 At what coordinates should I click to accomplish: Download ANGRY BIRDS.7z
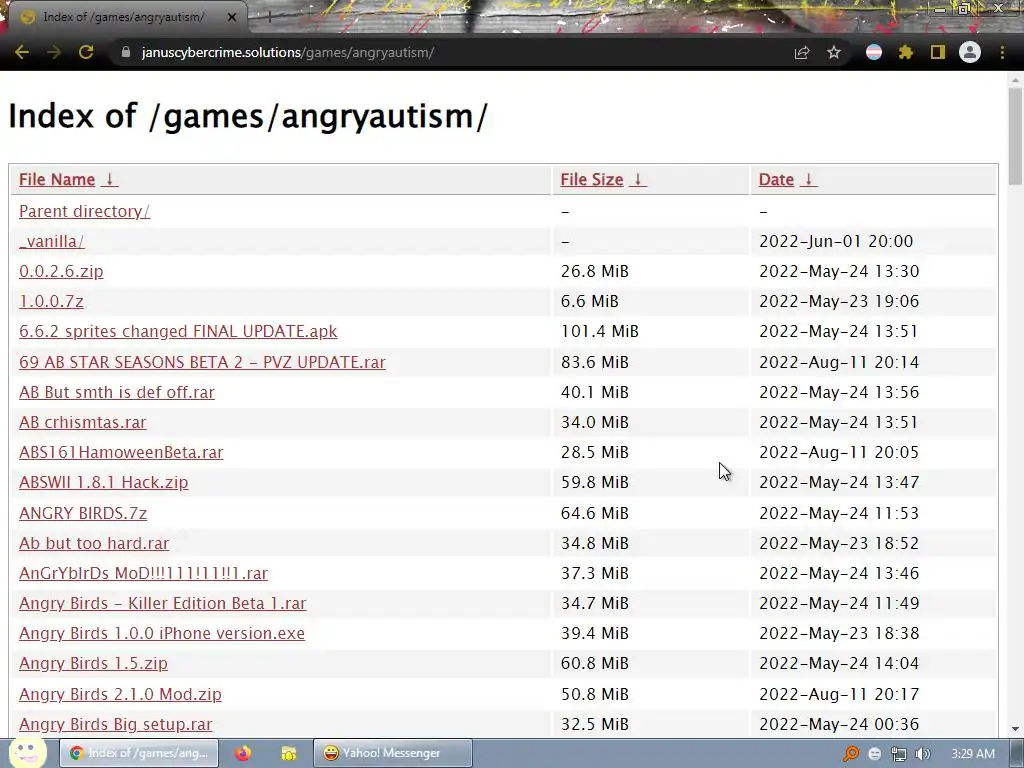click(83, 513)
